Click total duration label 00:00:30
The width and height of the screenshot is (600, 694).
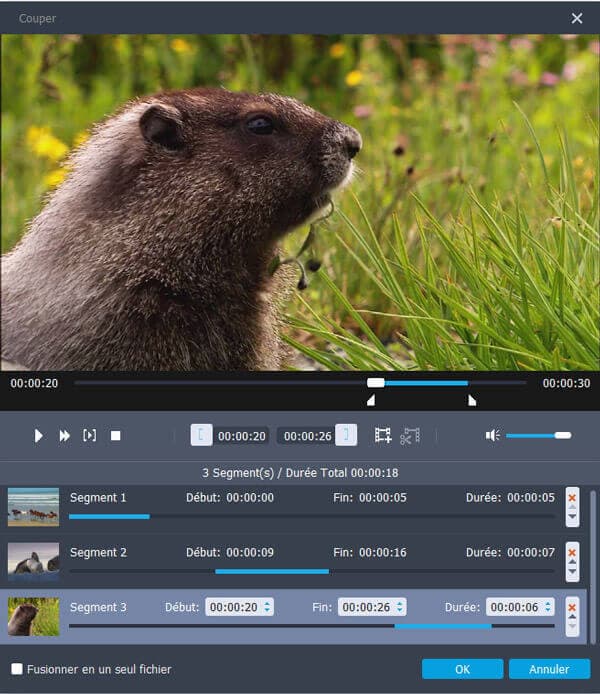click(x=566, y=383)
